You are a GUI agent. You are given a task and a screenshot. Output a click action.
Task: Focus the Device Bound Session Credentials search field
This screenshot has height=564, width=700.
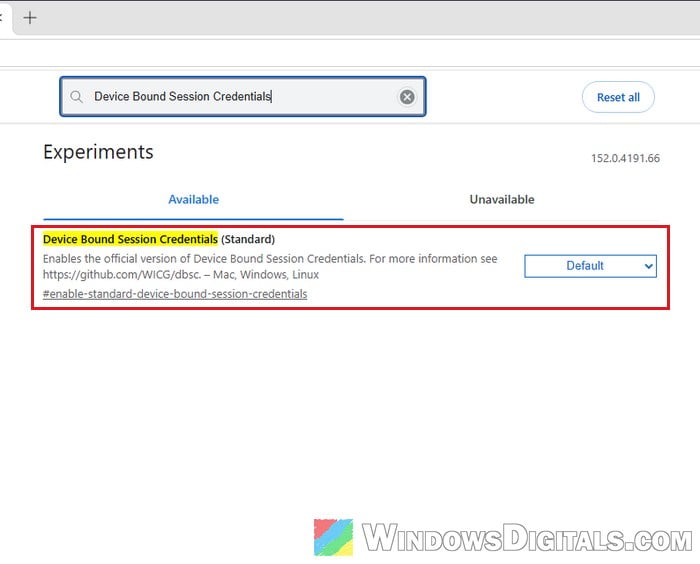[242, 96]
